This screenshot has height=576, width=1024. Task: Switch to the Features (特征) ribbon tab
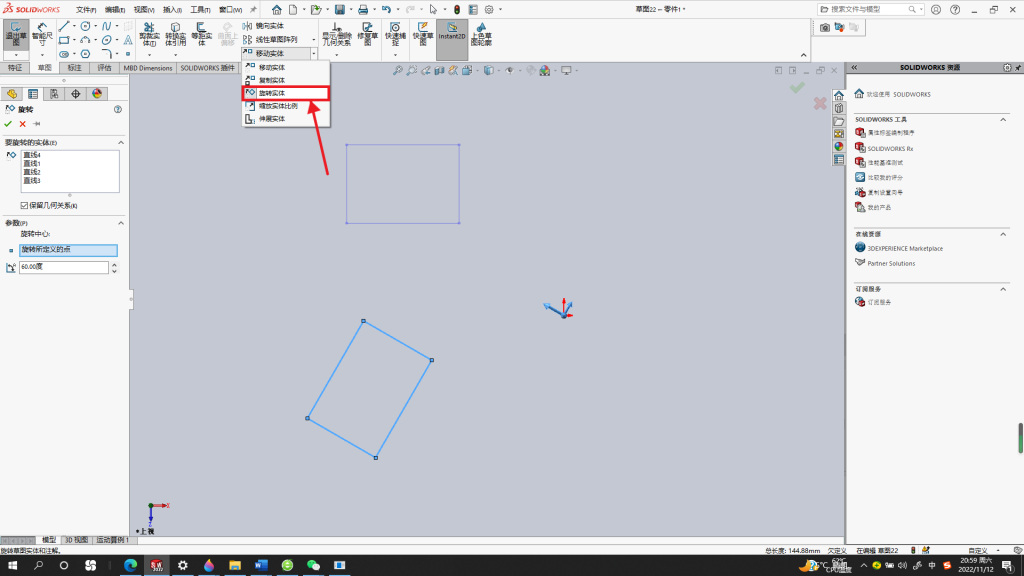[14, 68]
